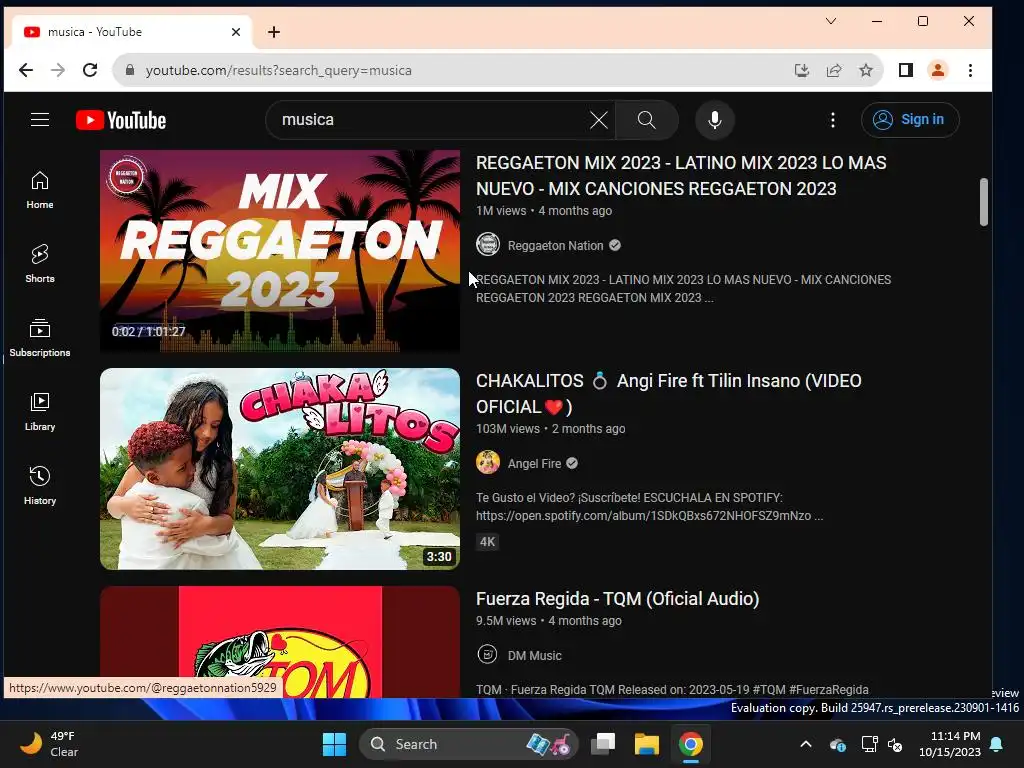The width and height of the screenshot is (1024, 768).
Task: Reload the page
Action: [90, 70]
